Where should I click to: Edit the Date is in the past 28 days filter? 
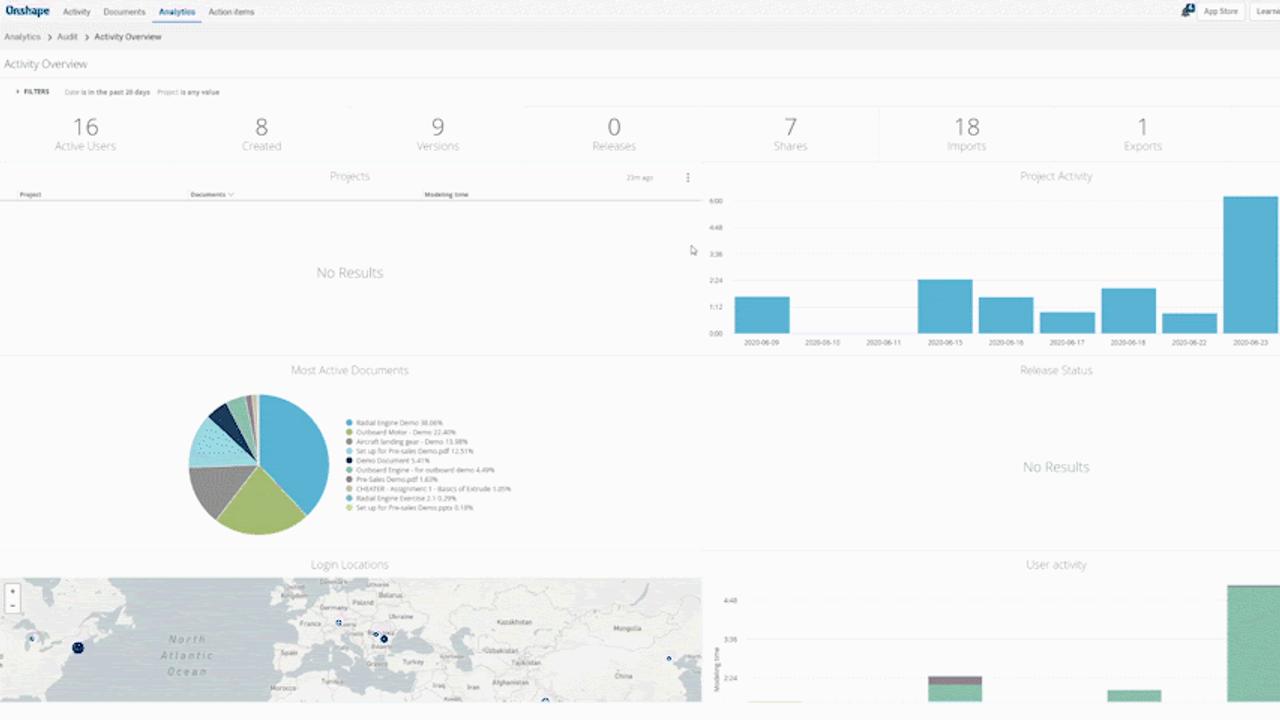coord(107,91)
